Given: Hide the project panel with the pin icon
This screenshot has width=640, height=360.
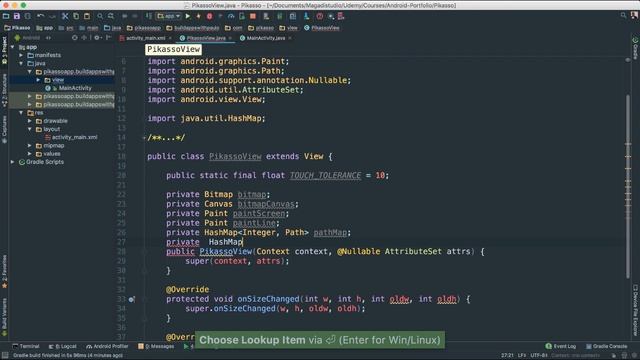Looking at the screenshot, I should 109,38.
